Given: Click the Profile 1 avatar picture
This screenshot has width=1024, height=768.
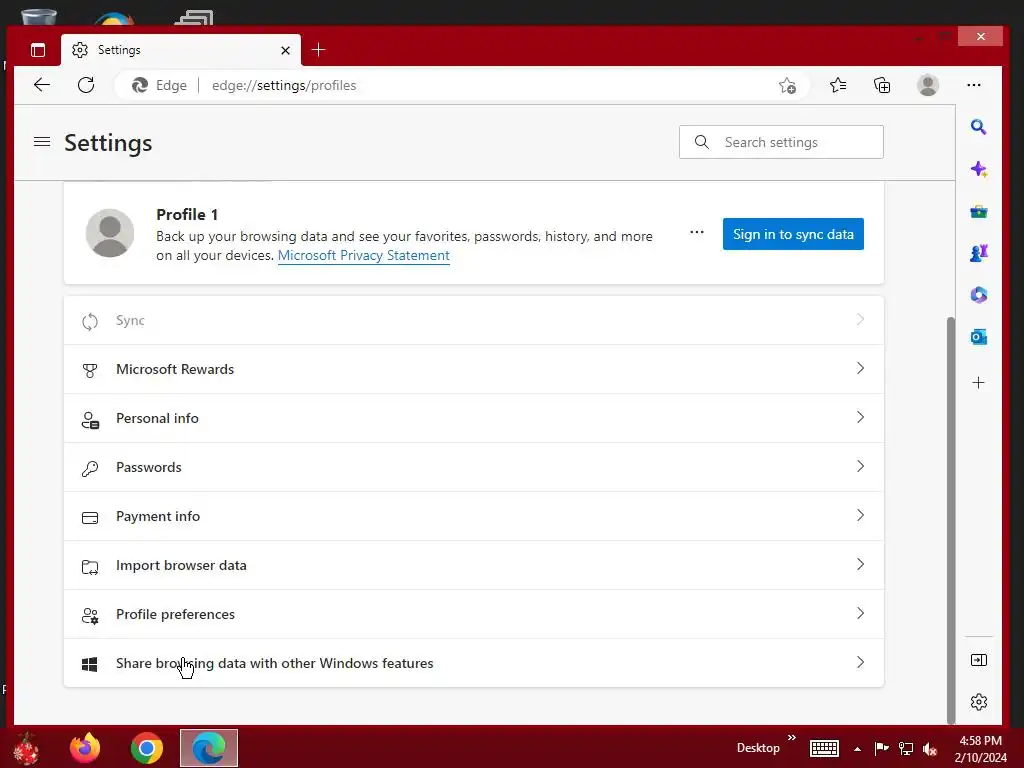Looking at the screenshot, I should click(110, 233).
